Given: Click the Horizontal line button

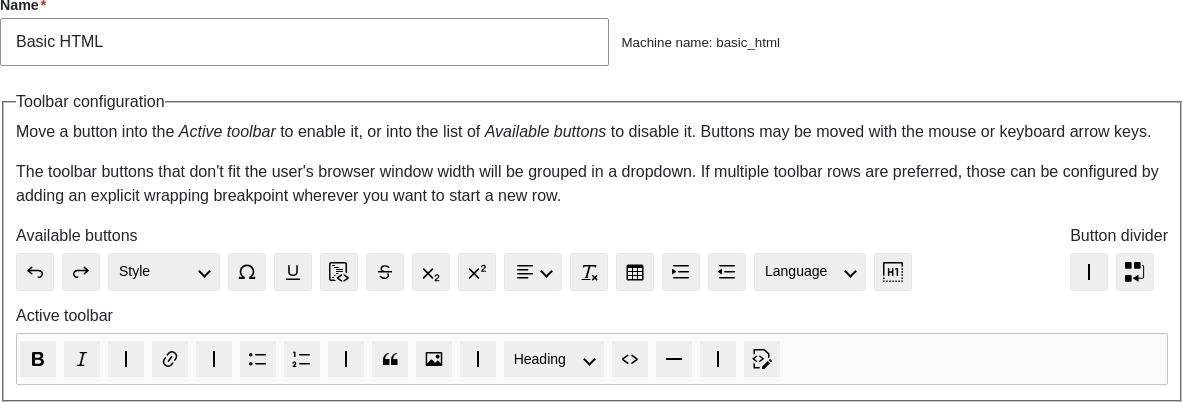Looking at the screenshot, I should [x=674, y=359].
